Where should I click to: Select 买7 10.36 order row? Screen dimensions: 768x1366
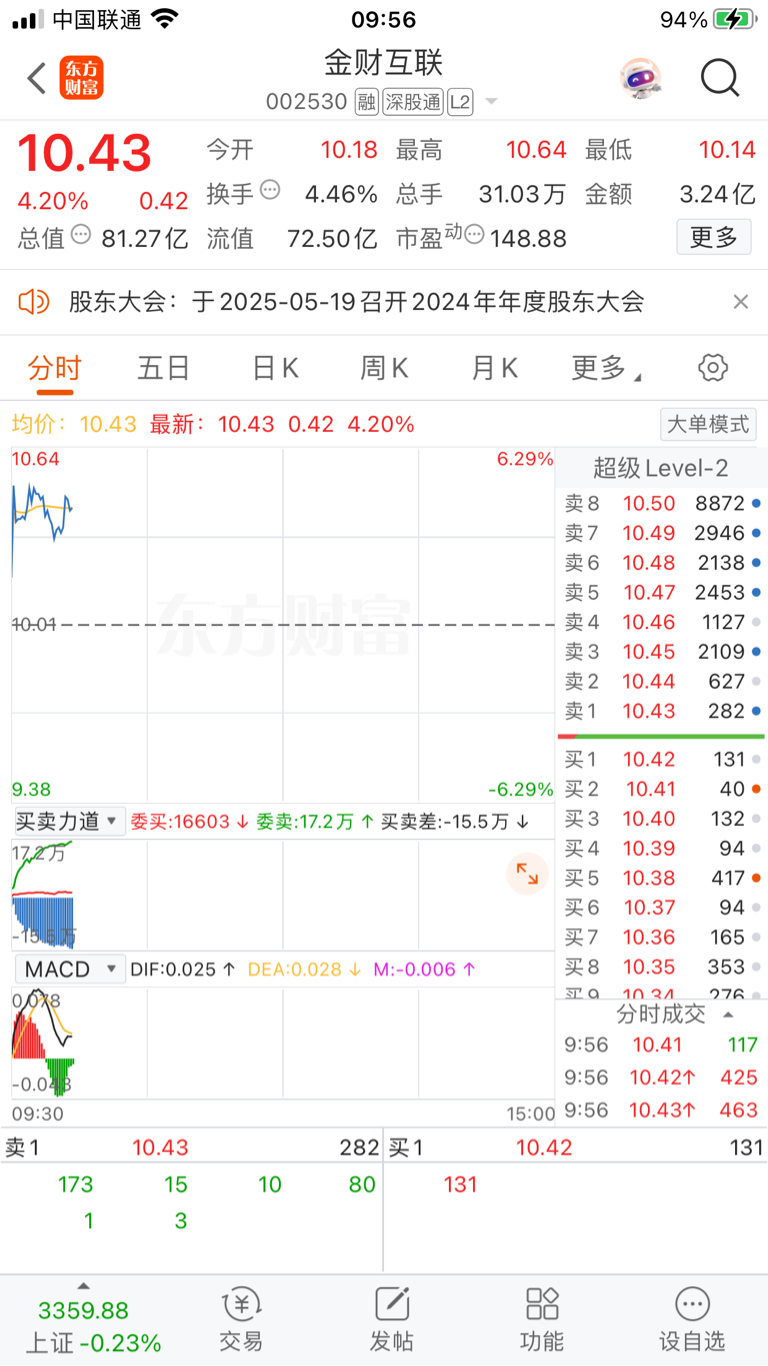pyautogui.click(x=661, y=937)
